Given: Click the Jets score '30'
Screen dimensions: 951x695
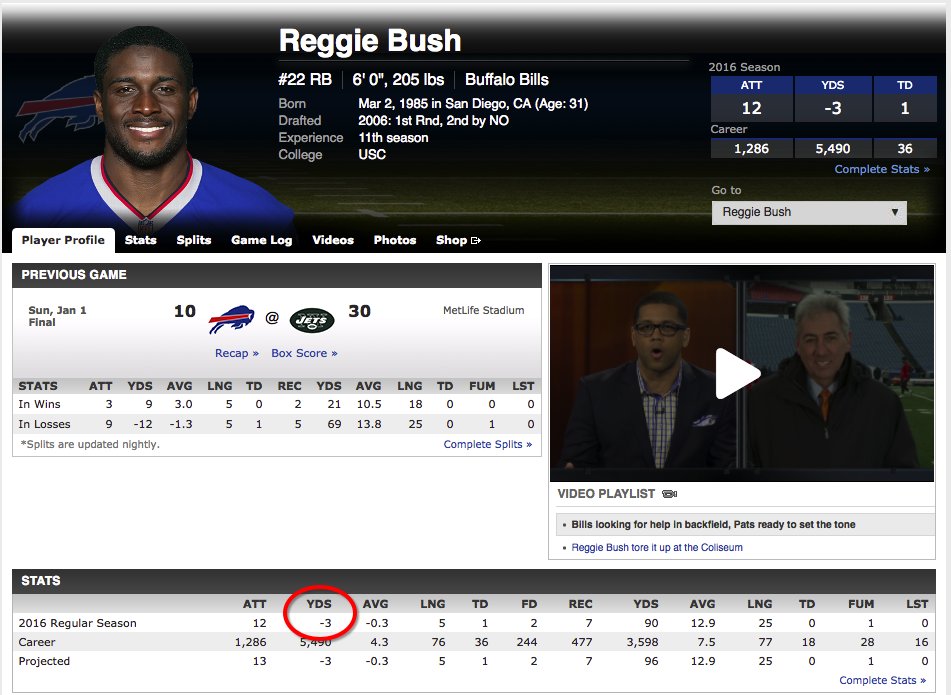Looking at the screenshot, I should (x=360, y=311).
